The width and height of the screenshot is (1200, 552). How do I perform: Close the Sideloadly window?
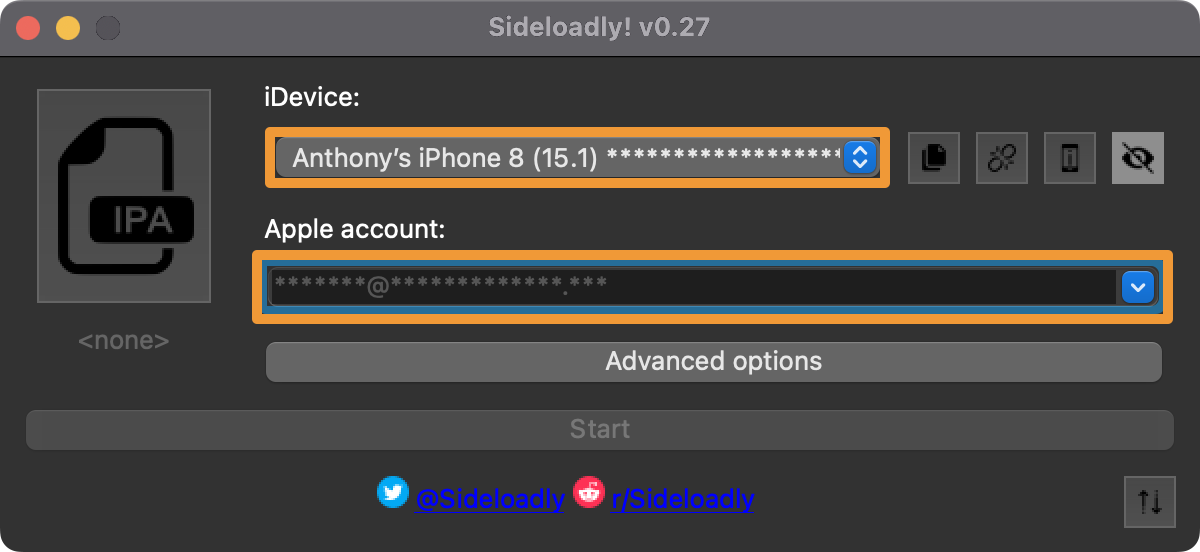[28, 28]
